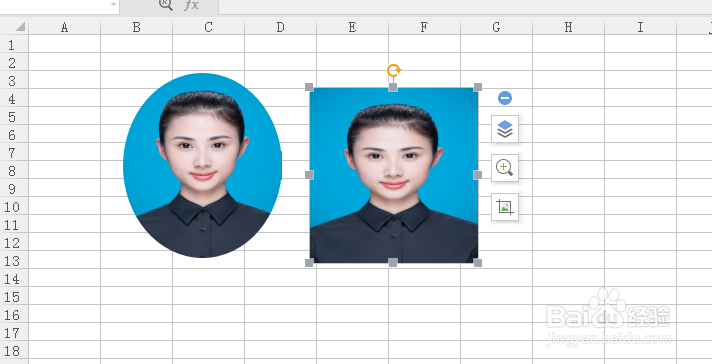Image resolution: width=712 pixels, height=364 pixels.
Task: Click the bottom-right resize handle of selected photo
Action: coord(478,262)
